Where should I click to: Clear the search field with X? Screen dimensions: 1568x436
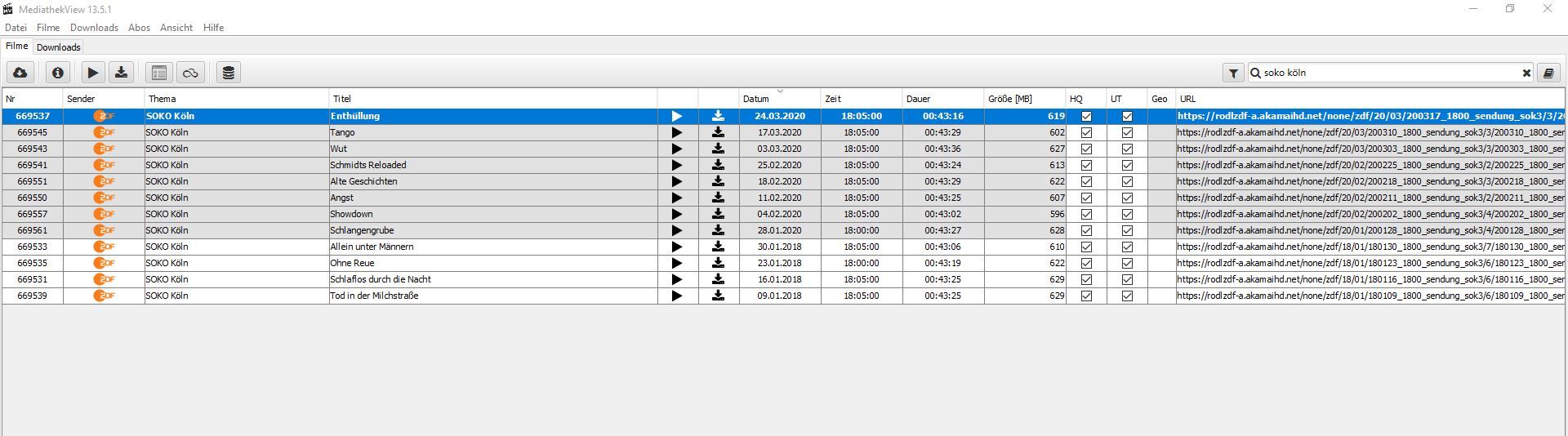tap(1526, 73)
